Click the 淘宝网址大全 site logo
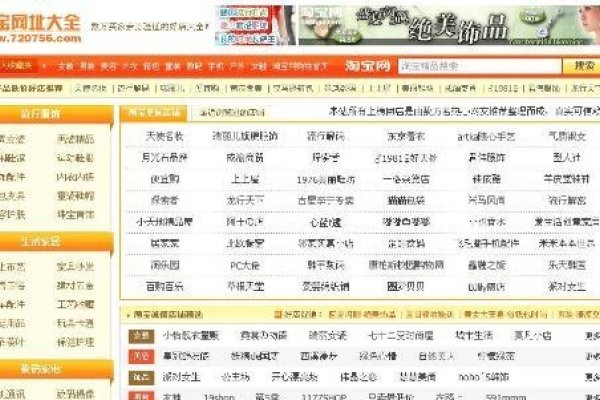Image resolution: width=600 pixels, height=400 pixels. click(40, 28)
